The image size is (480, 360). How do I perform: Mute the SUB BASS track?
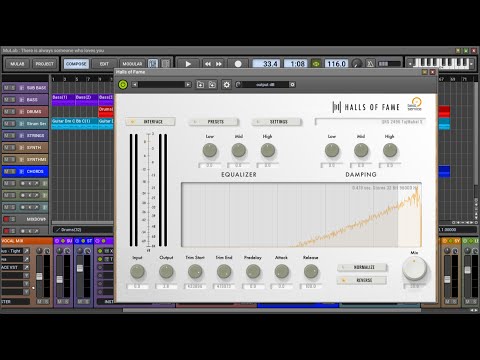(6, 88)
